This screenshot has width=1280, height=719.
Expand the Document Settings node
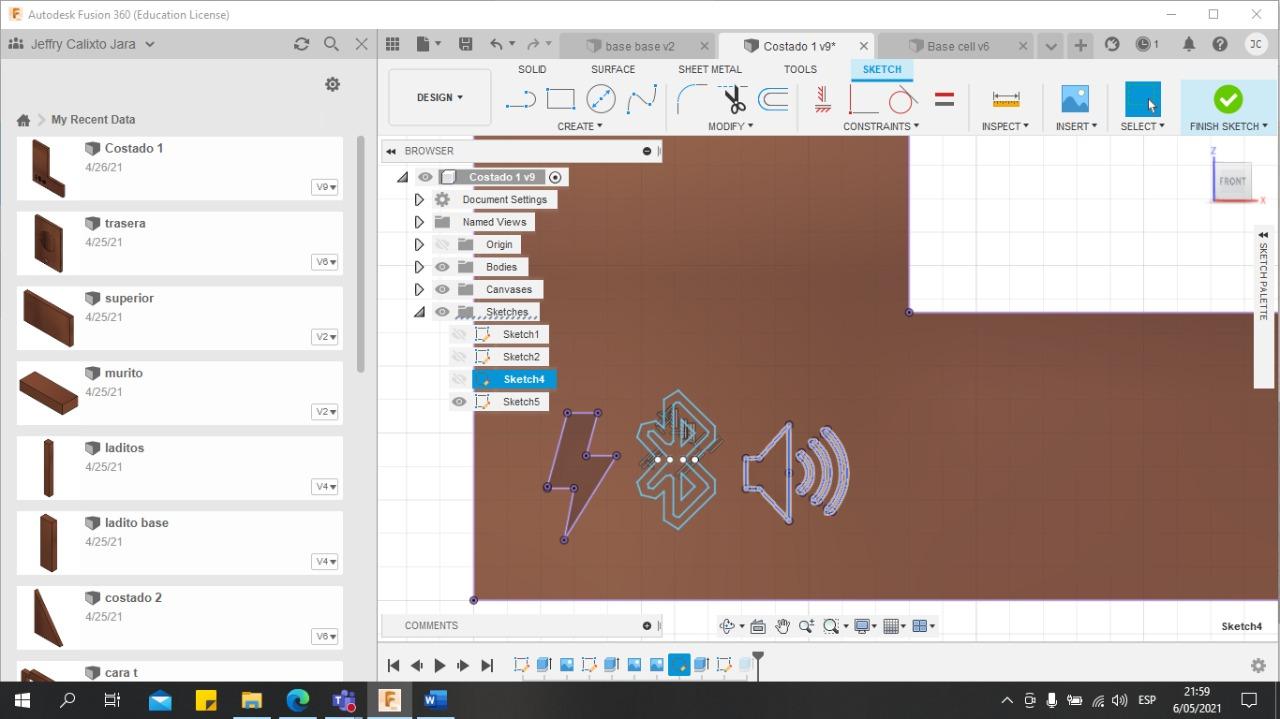point(419,199)
